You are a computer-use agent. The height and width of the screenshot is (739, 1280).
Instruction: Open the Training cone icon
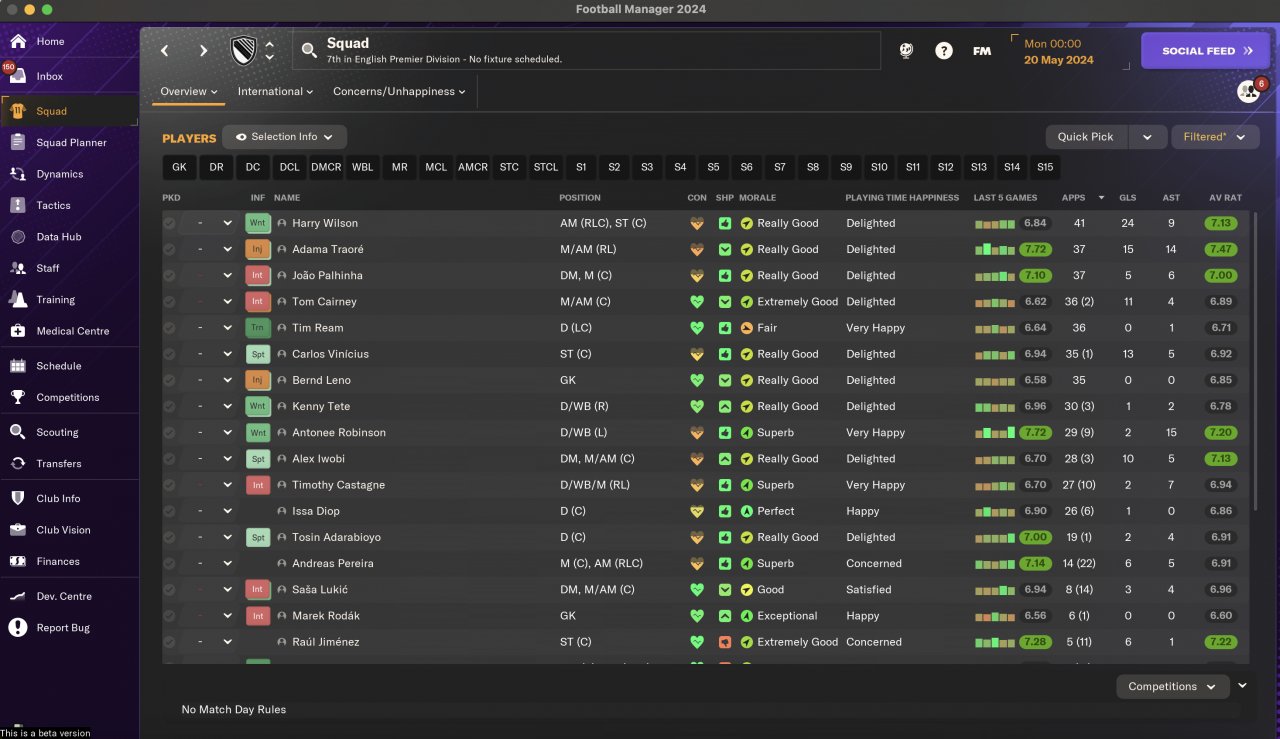tap(18, 300)
